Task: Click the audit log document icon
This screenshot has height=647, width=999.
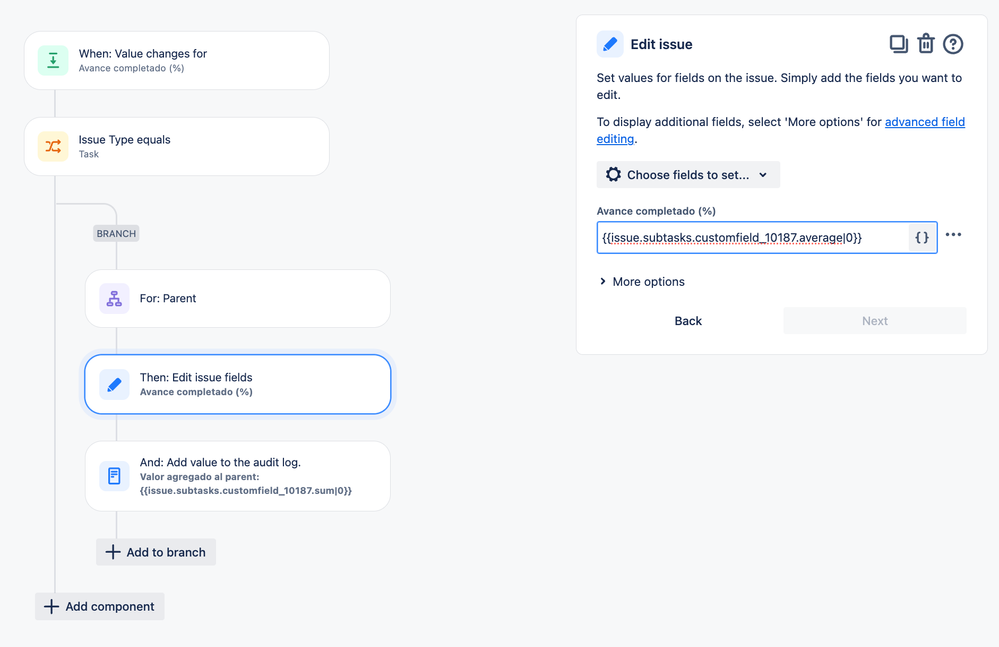Action: tap(114, 476)
